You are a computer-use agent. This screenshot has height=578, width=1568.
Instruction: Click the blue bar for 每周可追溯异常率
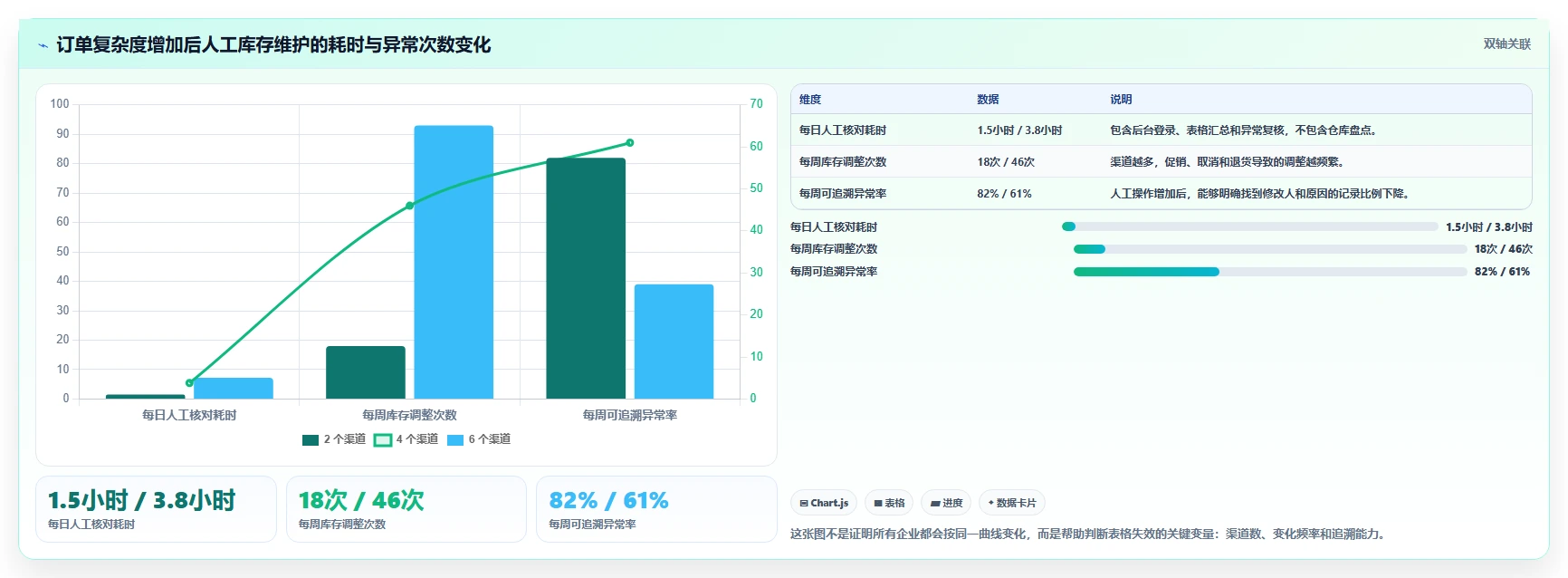coord(674,342)
